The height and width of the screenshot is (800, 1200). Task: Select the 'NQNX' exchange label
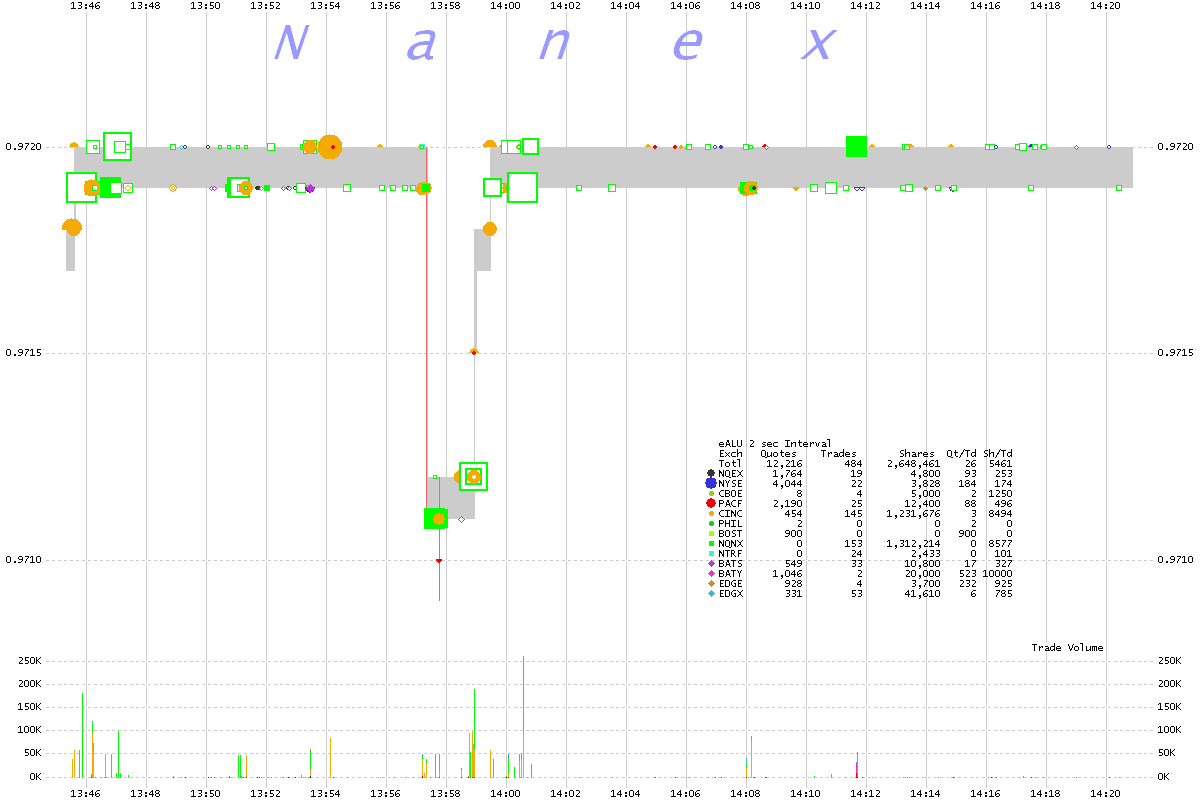coord(730,543)
